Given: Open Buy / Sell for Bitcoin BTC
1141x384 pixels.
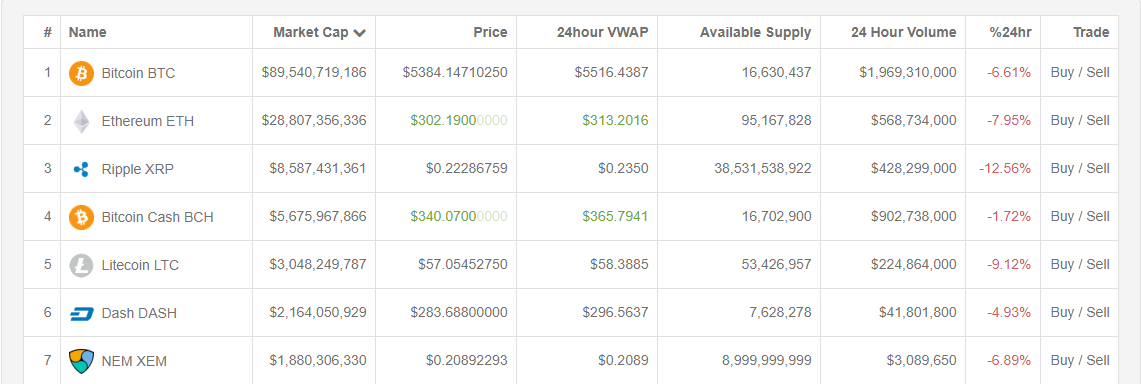Looking at the screenshot, I should pyautogui.click(x=1080, y=73).
